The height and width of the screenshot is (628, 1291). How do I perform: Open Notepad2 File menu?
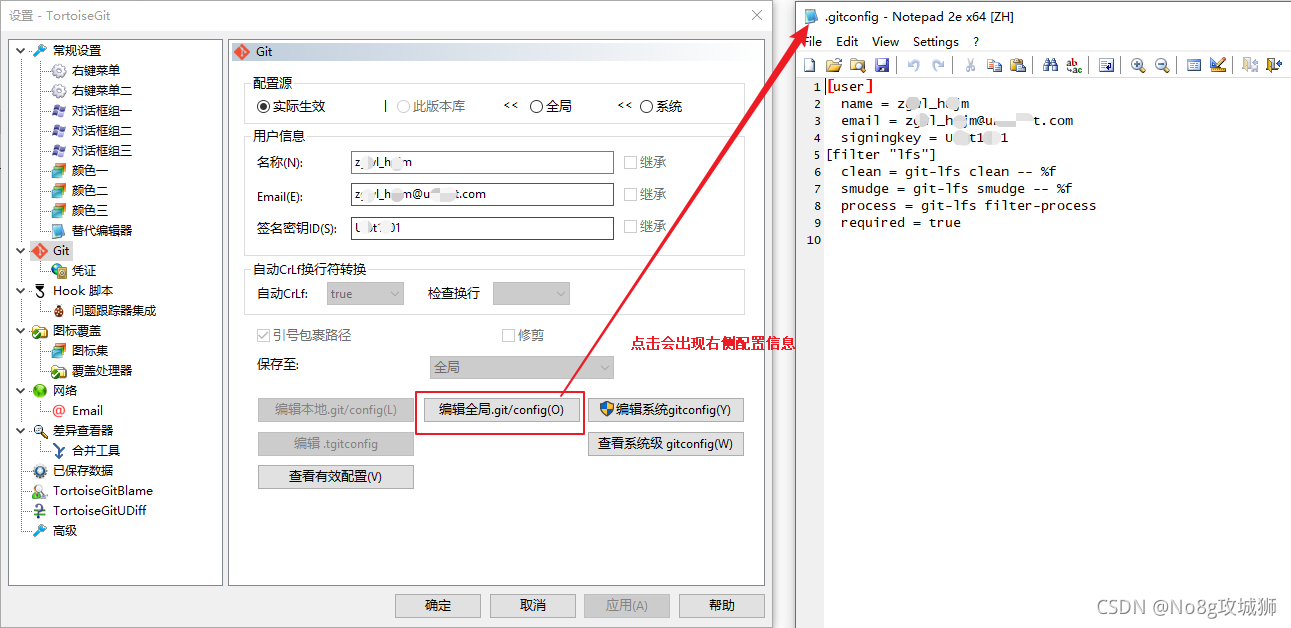pyautogui.click(x=812, y=41)
